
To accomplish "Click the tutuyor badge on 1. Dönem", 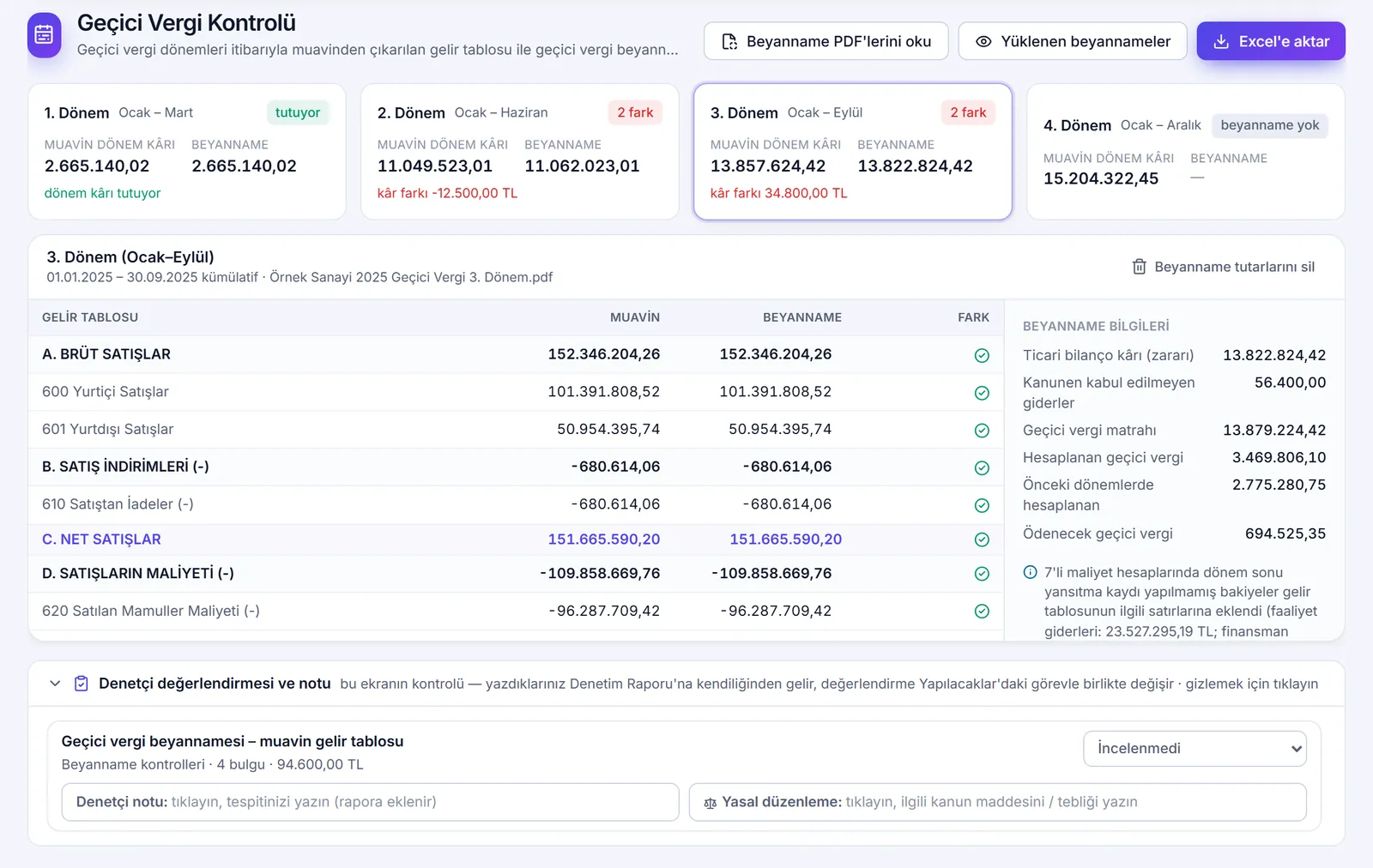I will click(x=298, y=112).
